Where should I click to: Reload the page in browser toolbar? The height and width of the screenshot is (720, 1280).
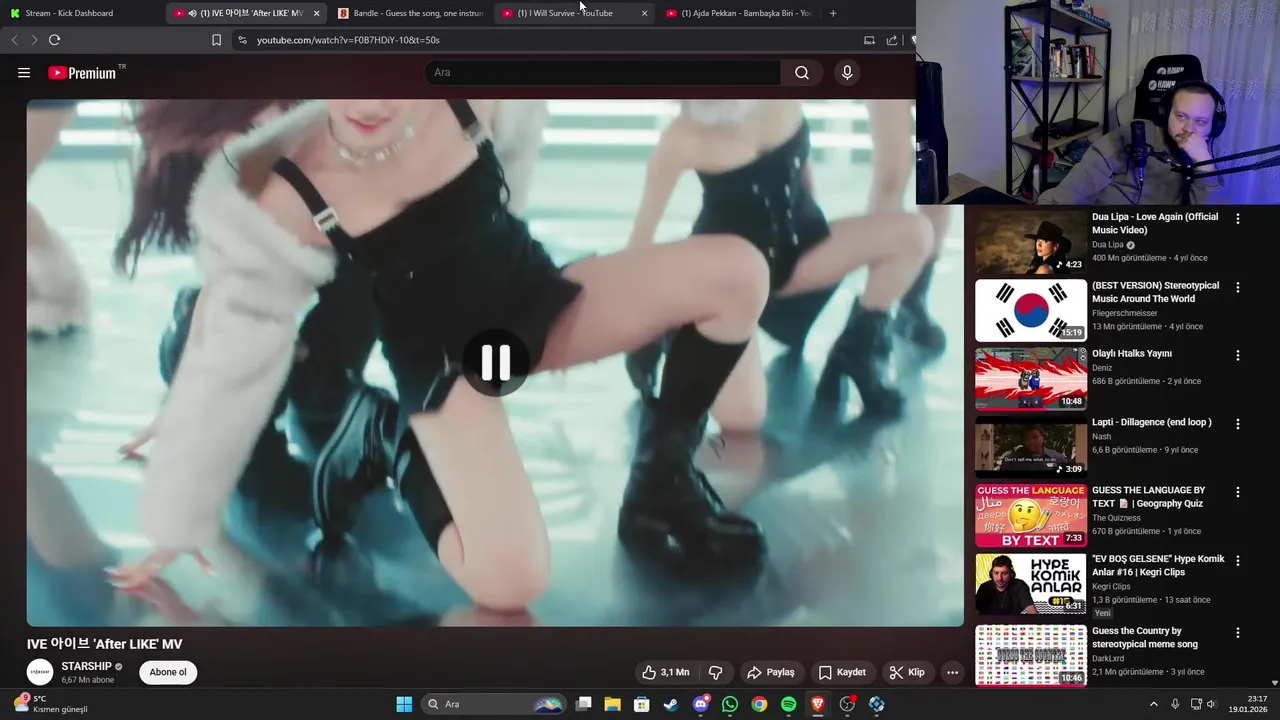[x=54, y=40]
